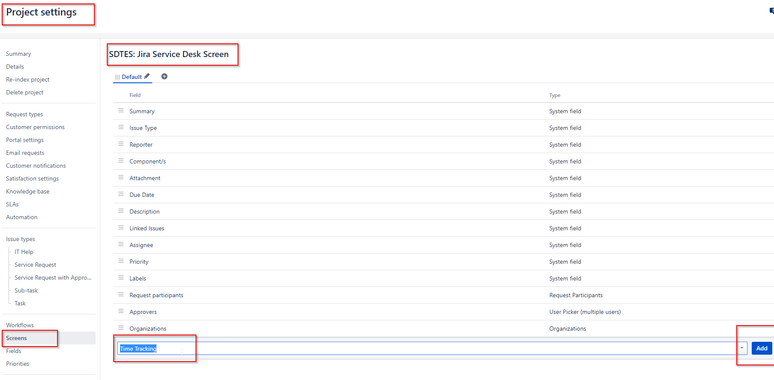Grab the drag handle for Summary field
Image resolution: width=774 pixels, height=380 pixels.
pyautogui.click(x=120, y=111)
